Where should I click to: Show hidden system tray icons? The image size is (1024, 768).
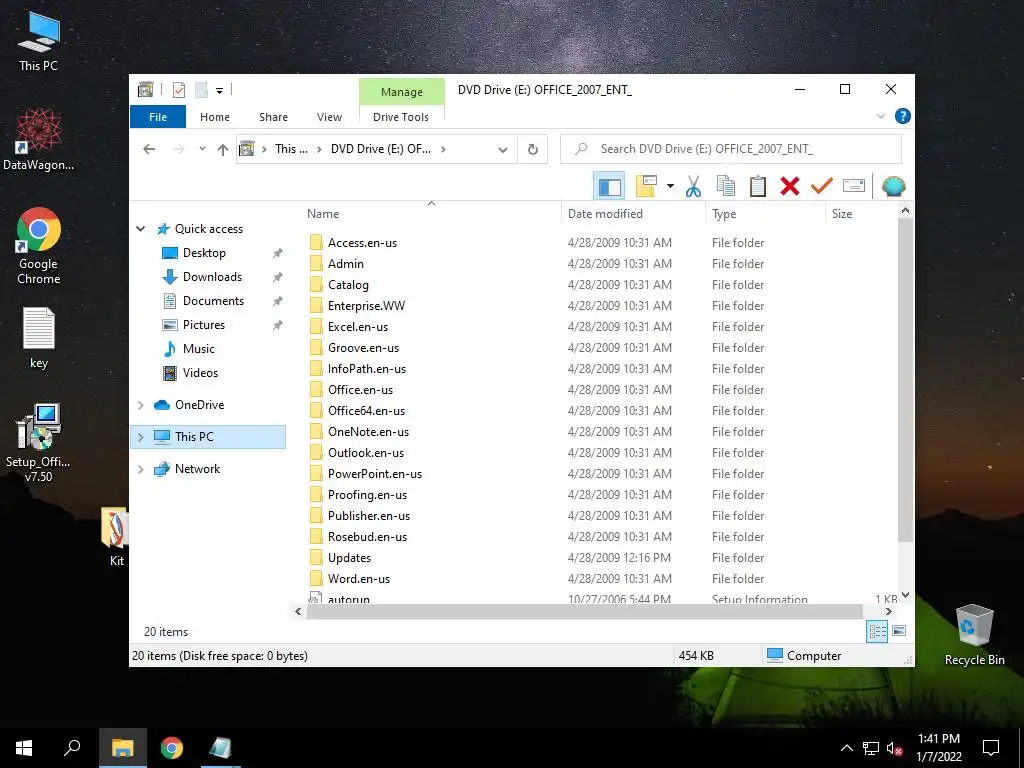[846, 748]
